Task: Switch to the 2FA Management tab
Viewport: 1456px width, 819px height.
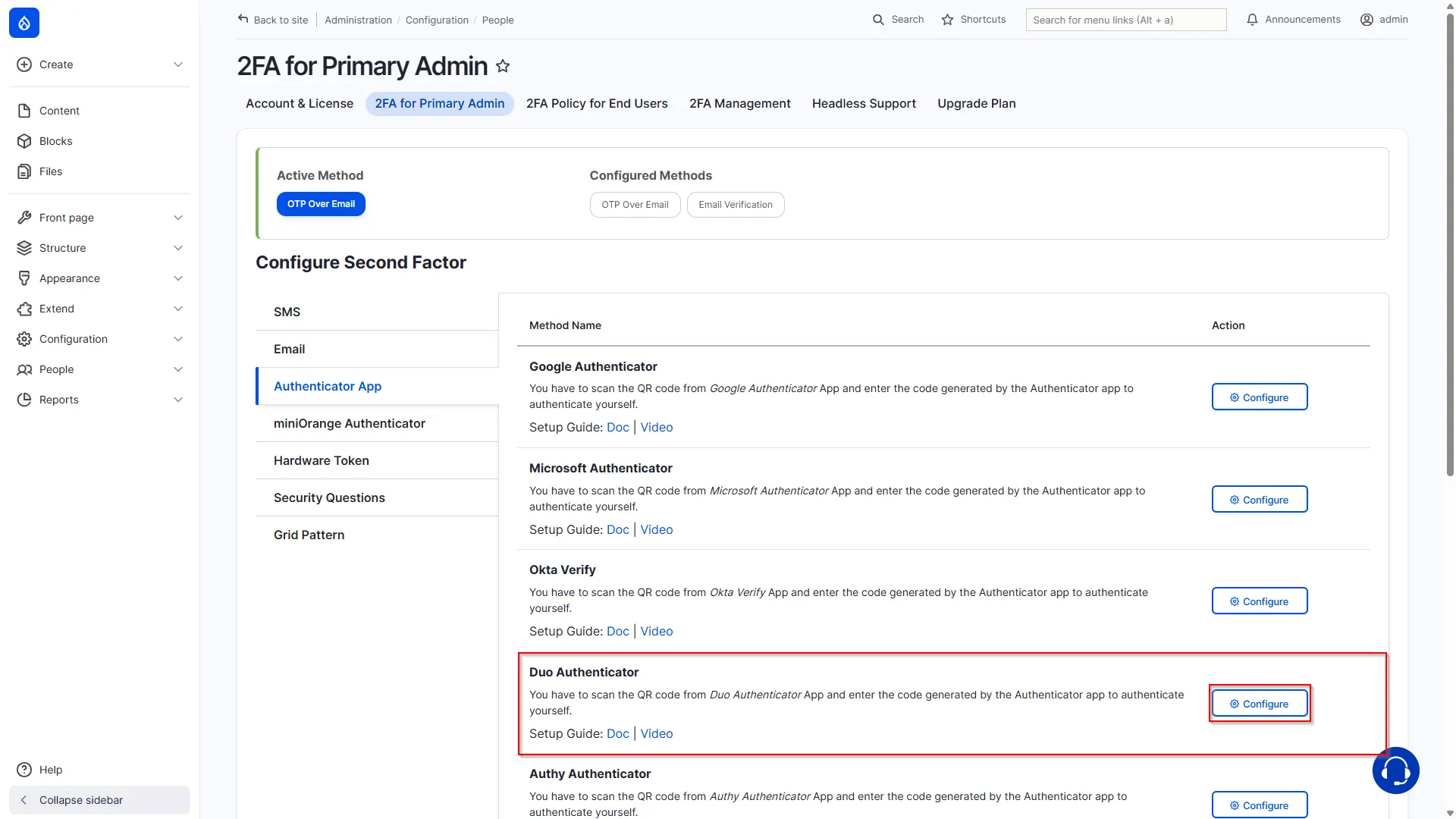Action: pyautogui.click(x=739, y=104)
